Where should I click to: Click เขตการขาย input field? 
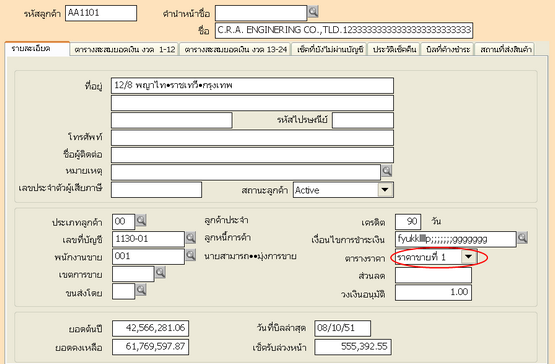pos(133,274)
